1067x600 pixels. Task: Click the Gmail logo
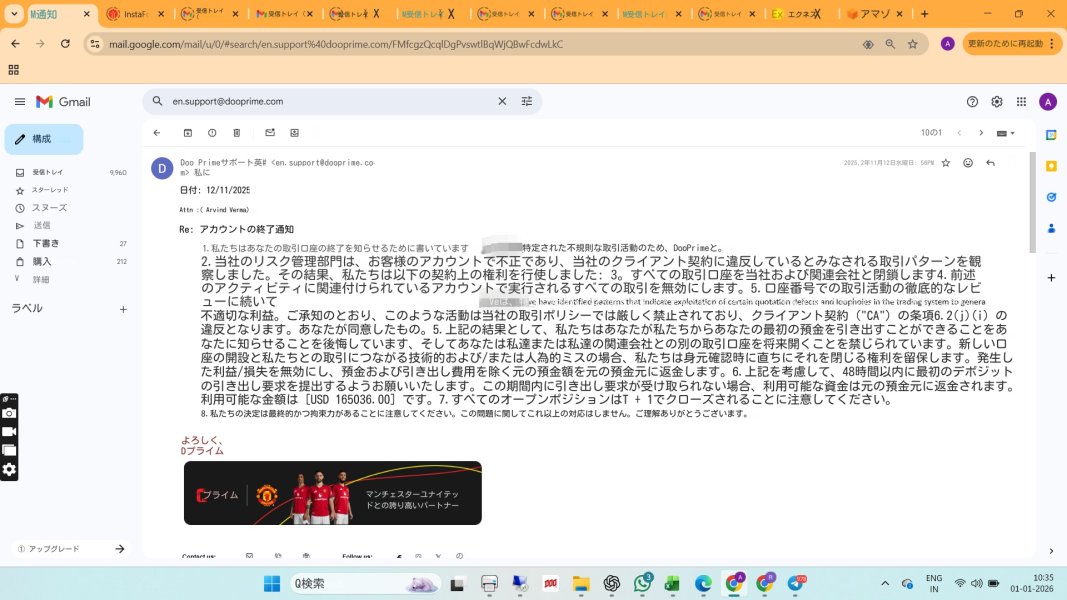click(63, 101)
